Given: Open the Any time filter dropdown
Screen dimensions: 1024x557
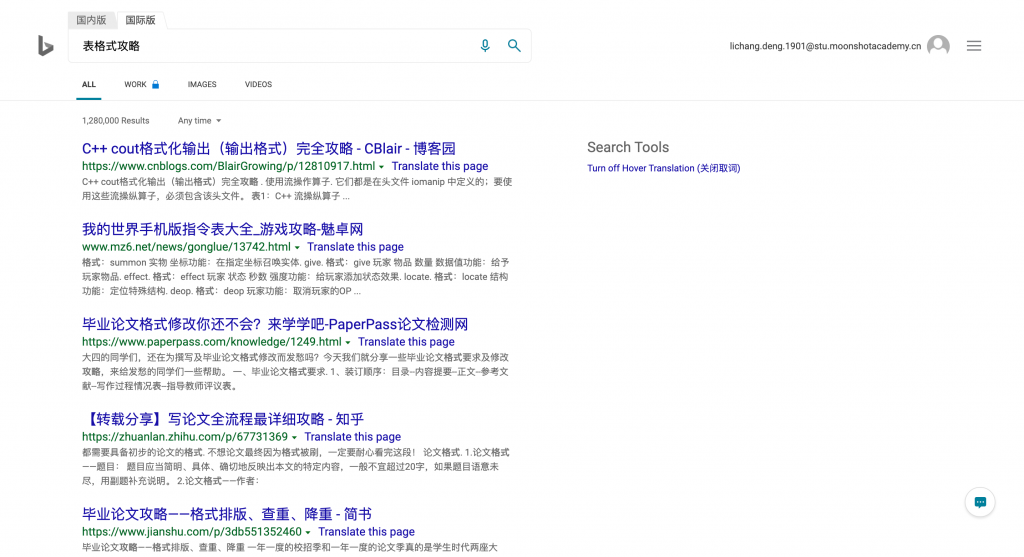Looking at the screenshot, I should [x=199, y=121].
